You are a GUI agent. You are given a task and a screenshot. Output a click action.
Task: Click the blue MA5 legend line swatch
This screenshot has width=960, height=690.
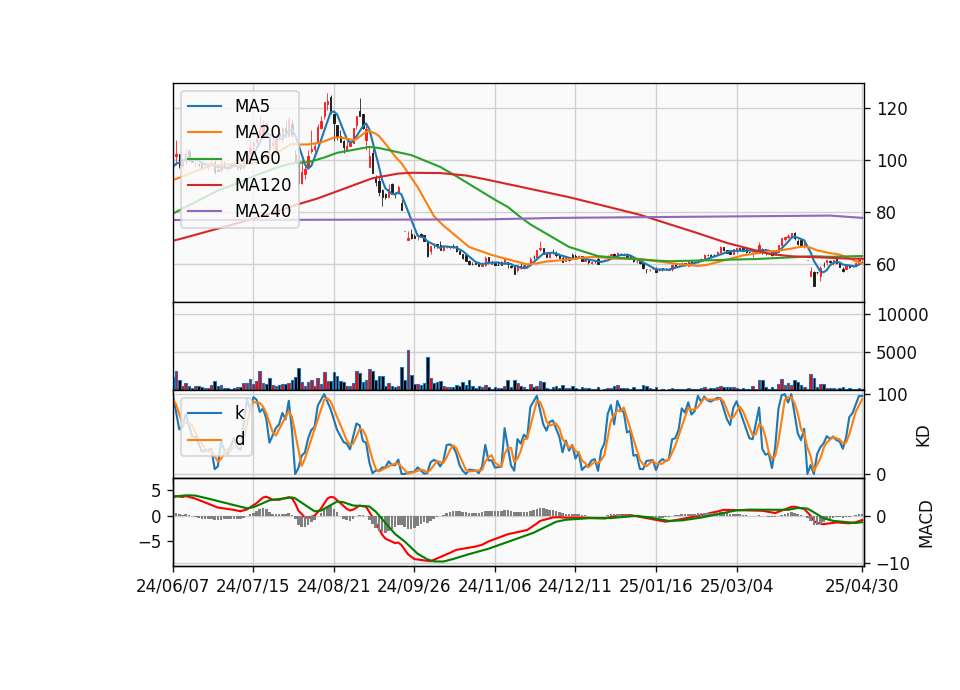click(x=204, y=106)
